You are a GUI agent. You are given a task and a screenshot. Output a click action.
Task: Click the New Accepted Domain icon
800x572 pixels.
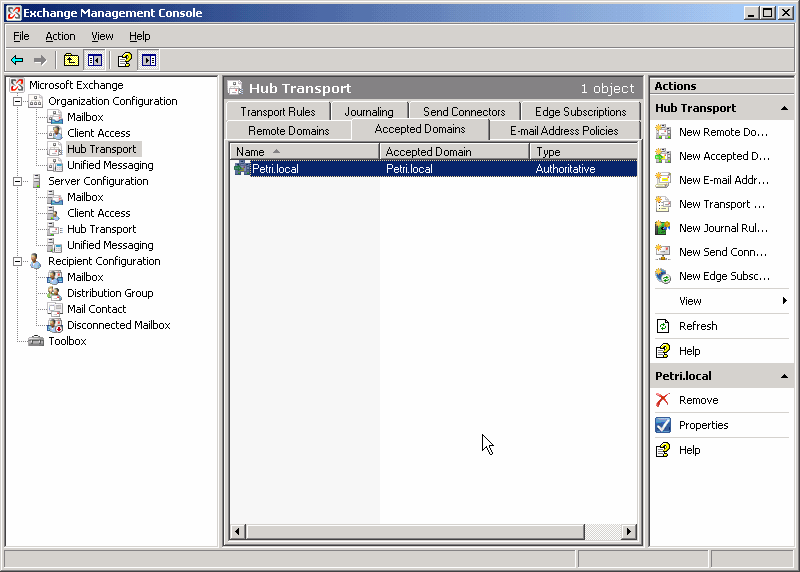pyautogui.click(x=663, y=156)
